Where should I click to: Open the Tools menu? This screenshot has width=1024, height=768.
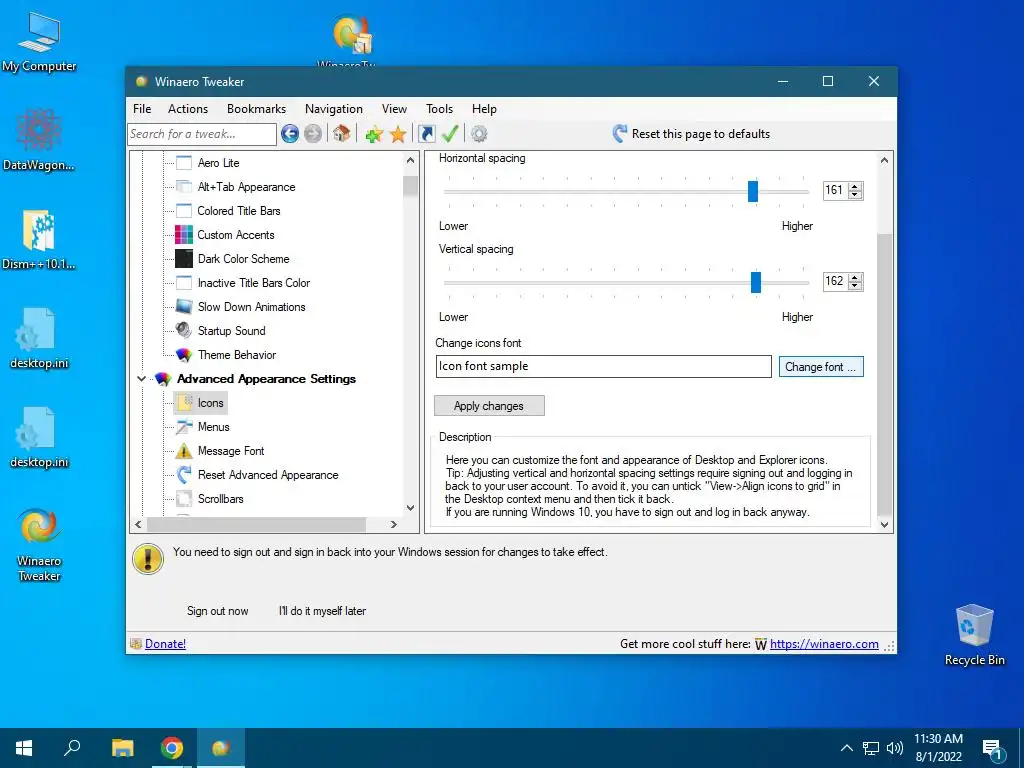439,109
